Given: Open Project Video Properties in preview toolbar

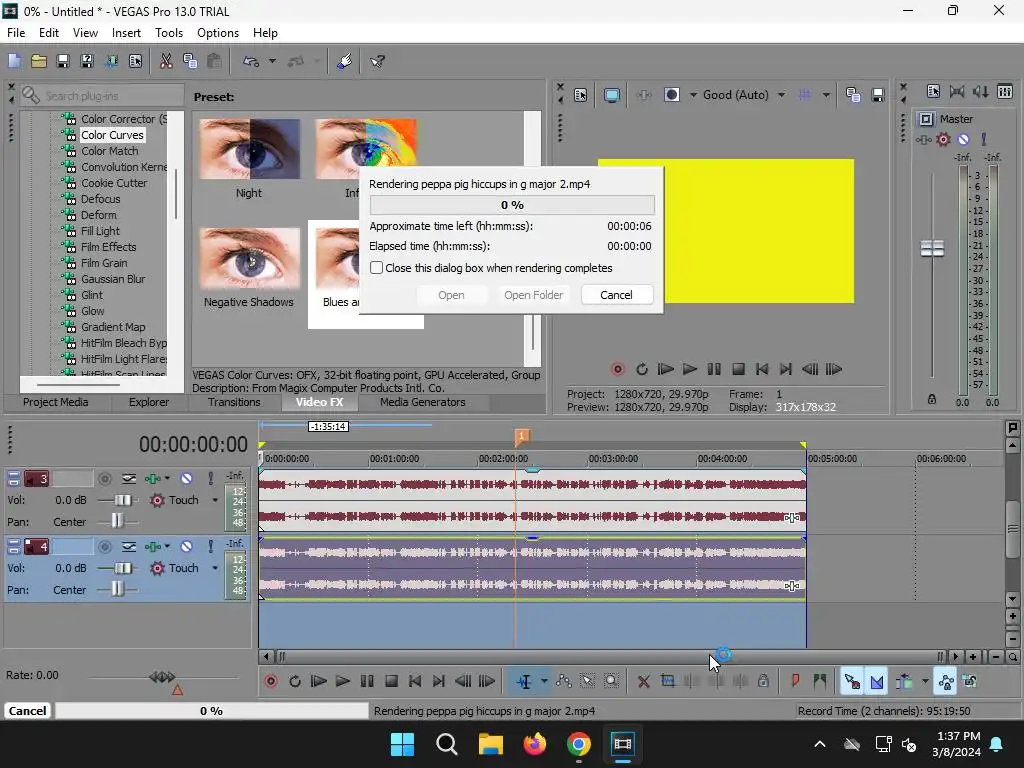Looking at the screenshot, I should tap(581, 95).
